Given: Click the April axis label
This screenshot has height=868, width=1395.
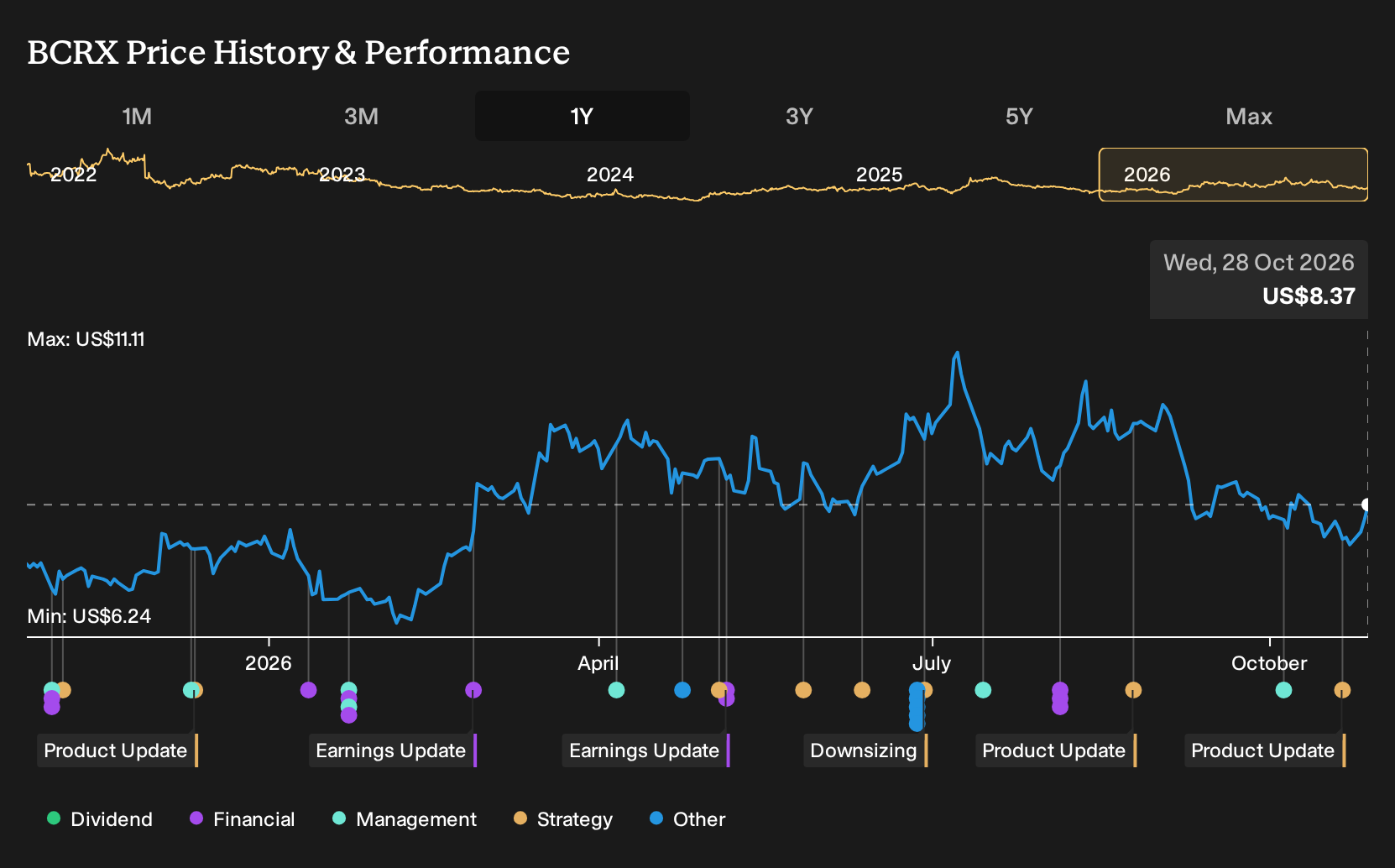Looking at the screenshot, I should point(598,663).
